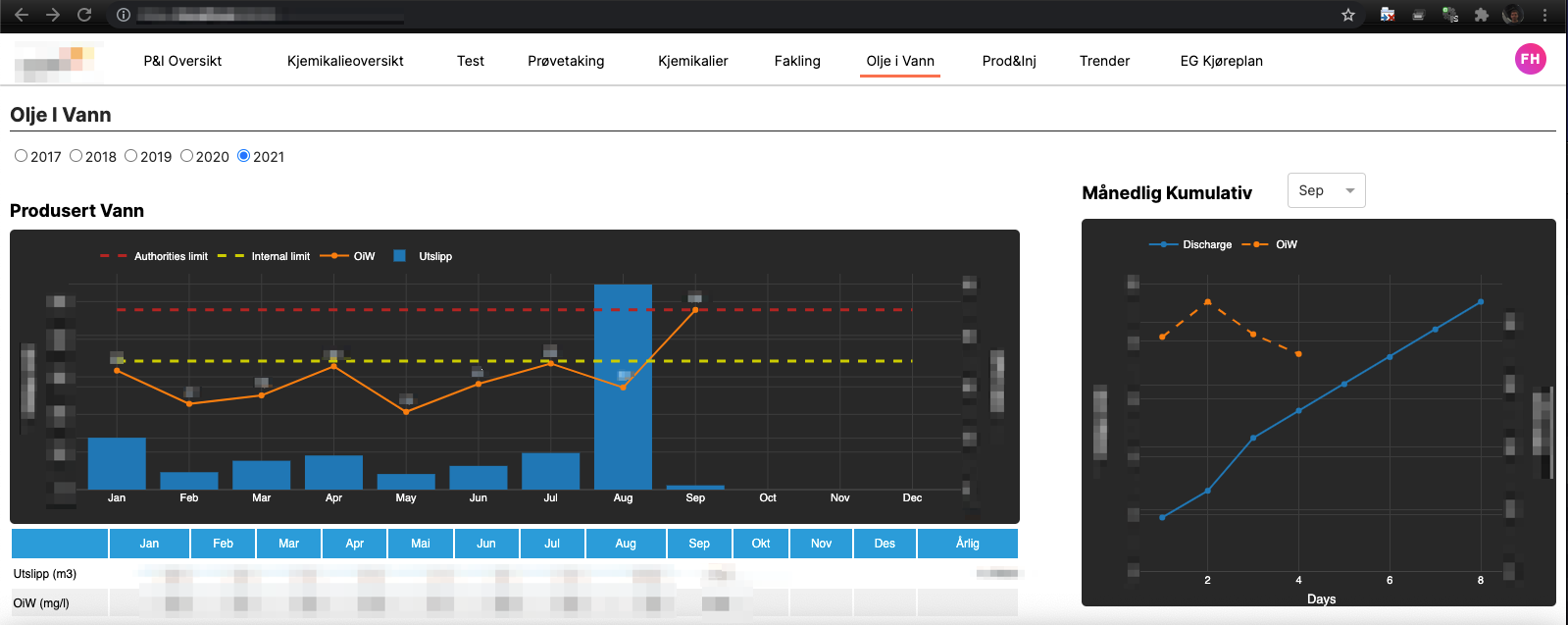Go to the Prøvetaking tab

click(566, 61)
